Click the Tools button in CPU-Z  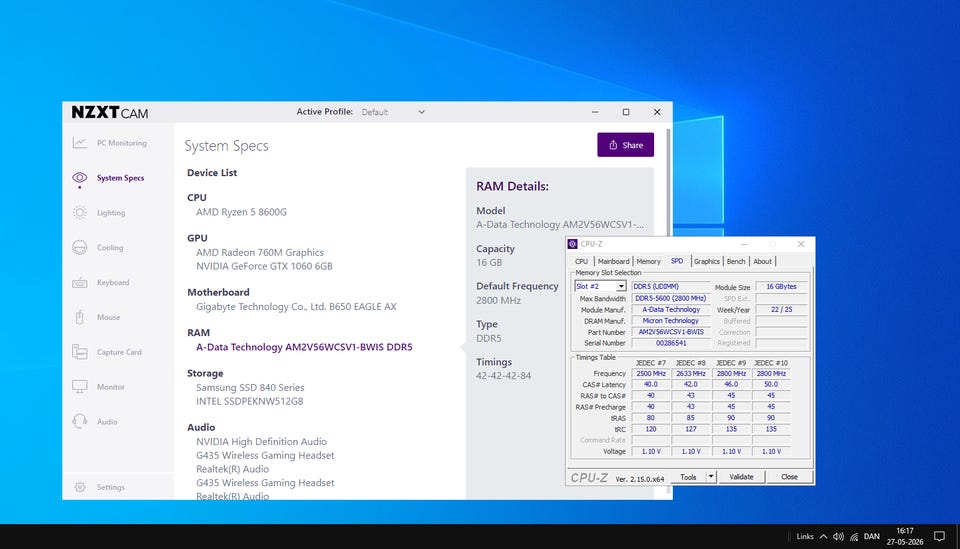coord(688,477)
